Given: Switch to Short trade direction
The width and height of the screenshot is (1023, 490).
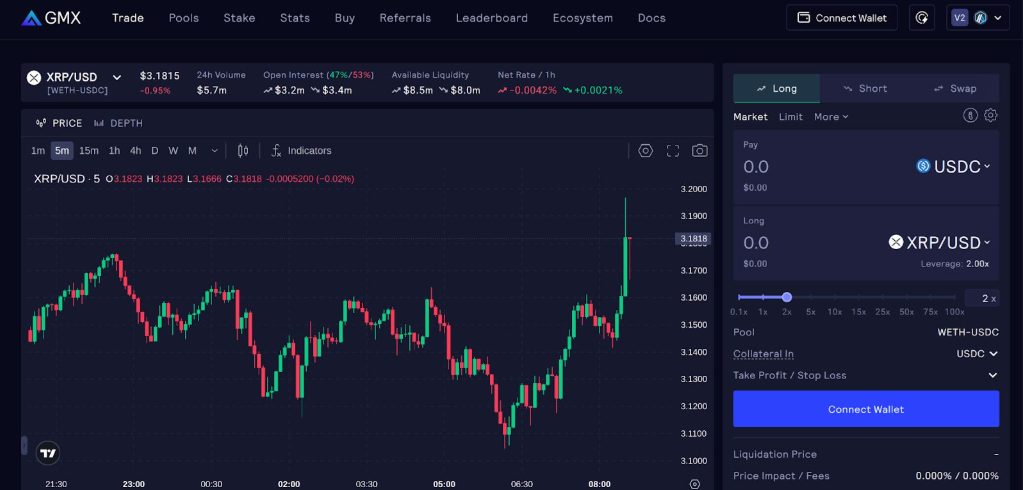Looking at the screenshot, I should click(x=864, y=88).
